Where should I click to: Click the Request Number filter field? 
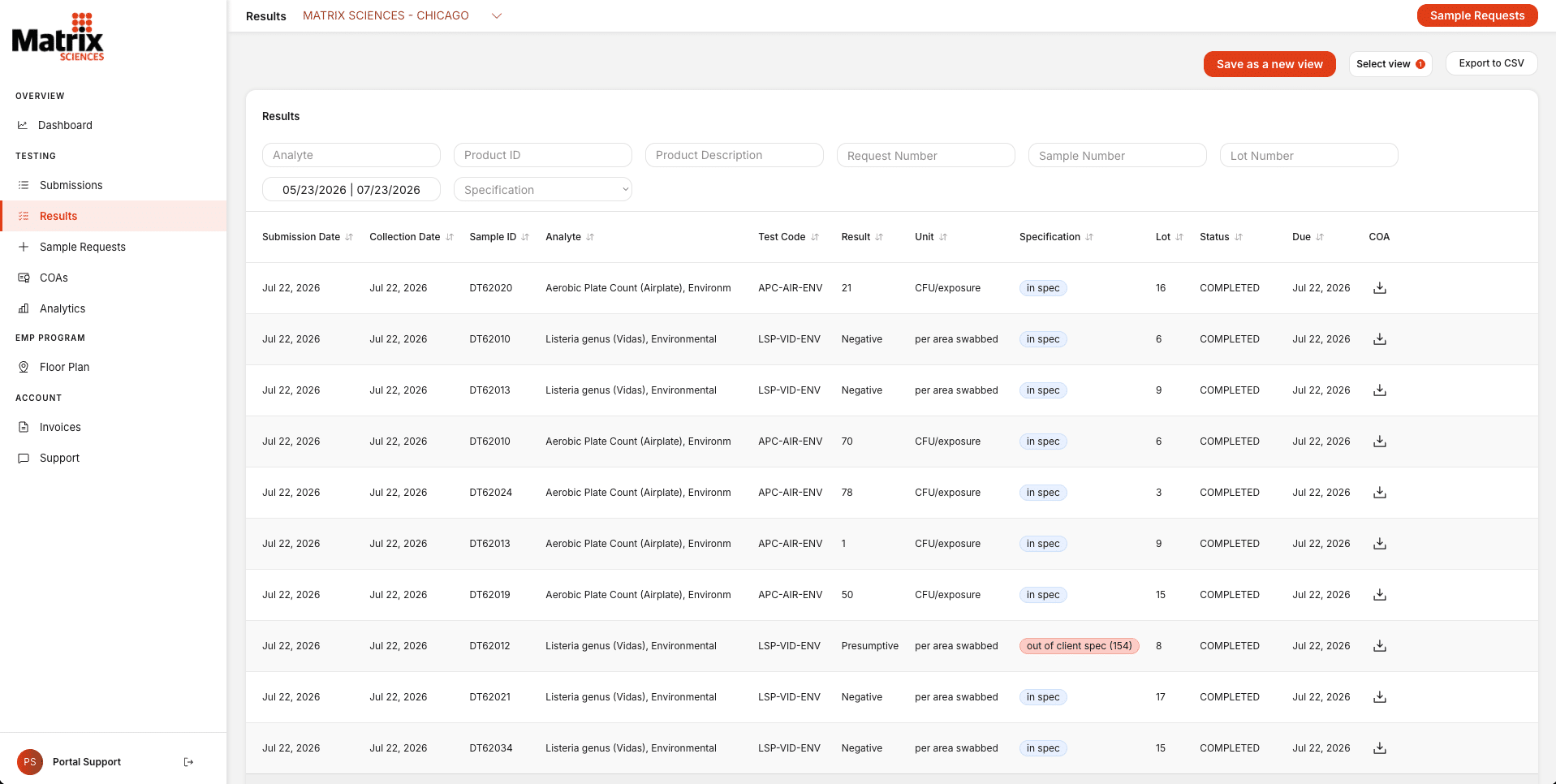tap(926, 155)
